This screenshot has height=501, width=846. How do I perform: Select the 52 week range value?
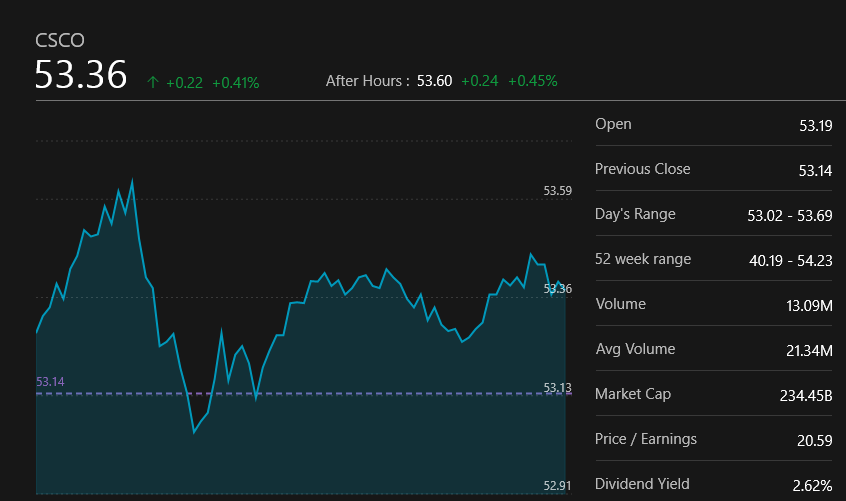(x=790, y=260)
